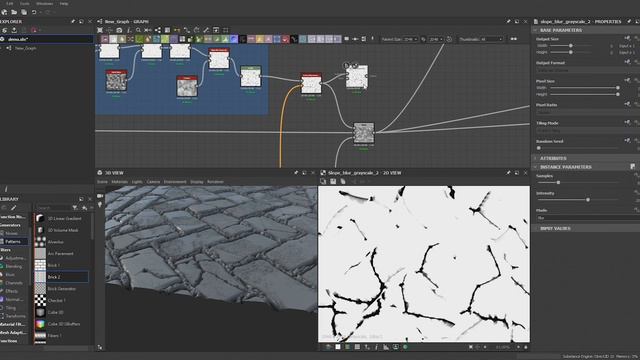Image resolution: width=640 pixels, height=360 pixels.
Task: Open the Edit menu in the menu bar
Action: 9,3
